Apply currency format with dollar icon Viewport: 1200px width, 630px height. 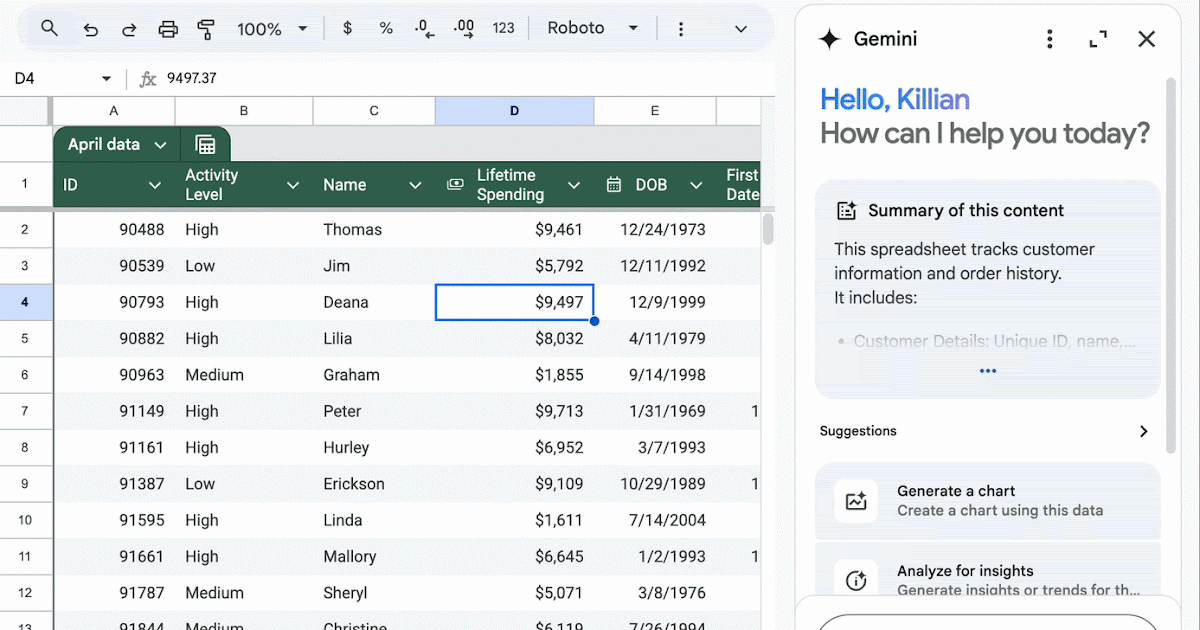point(347,29)
